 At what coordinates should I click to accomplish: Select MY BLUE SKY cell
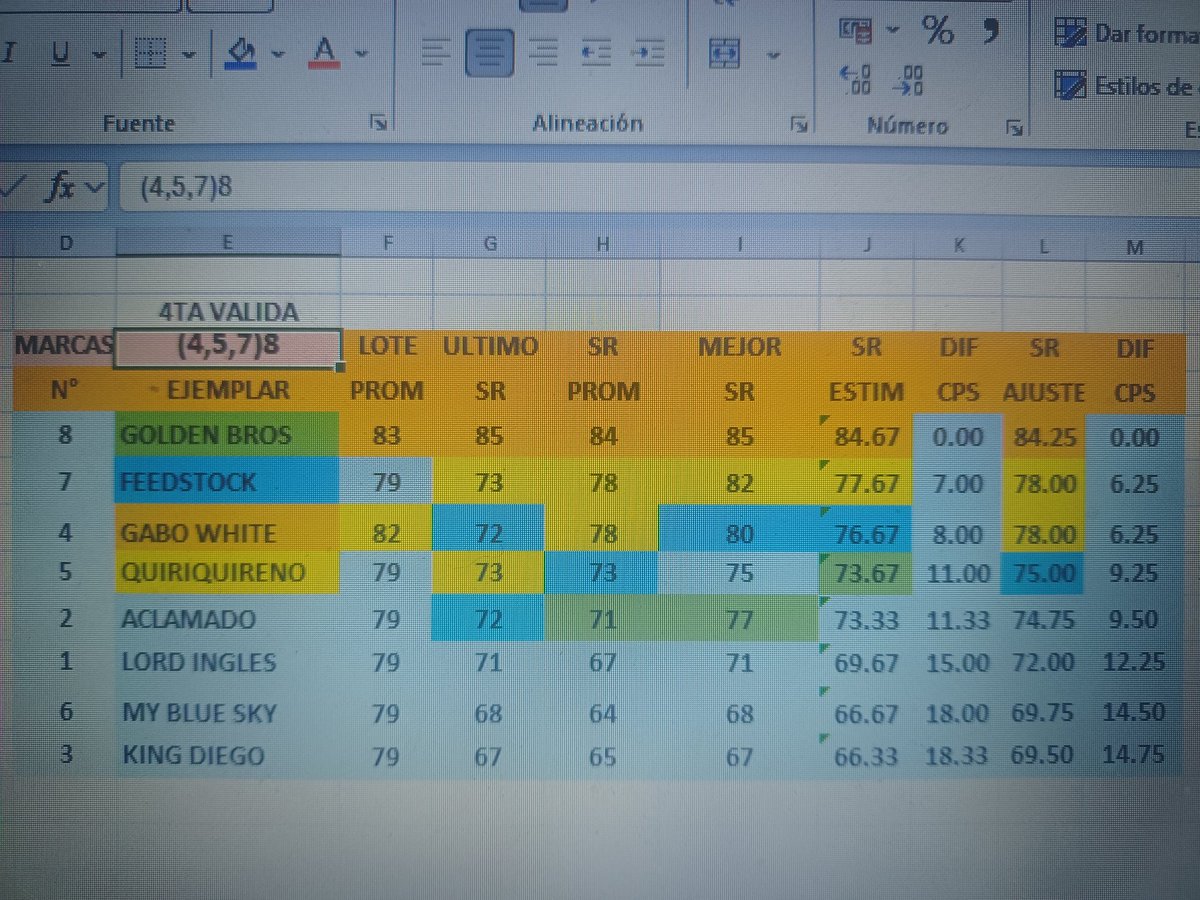(228, 713)
